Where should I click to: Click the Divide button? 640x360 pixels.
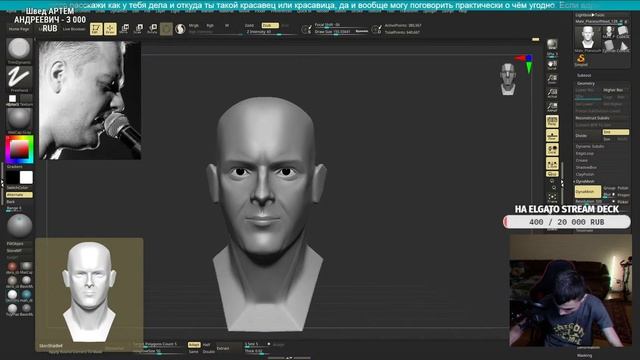[x=588, y=135]
